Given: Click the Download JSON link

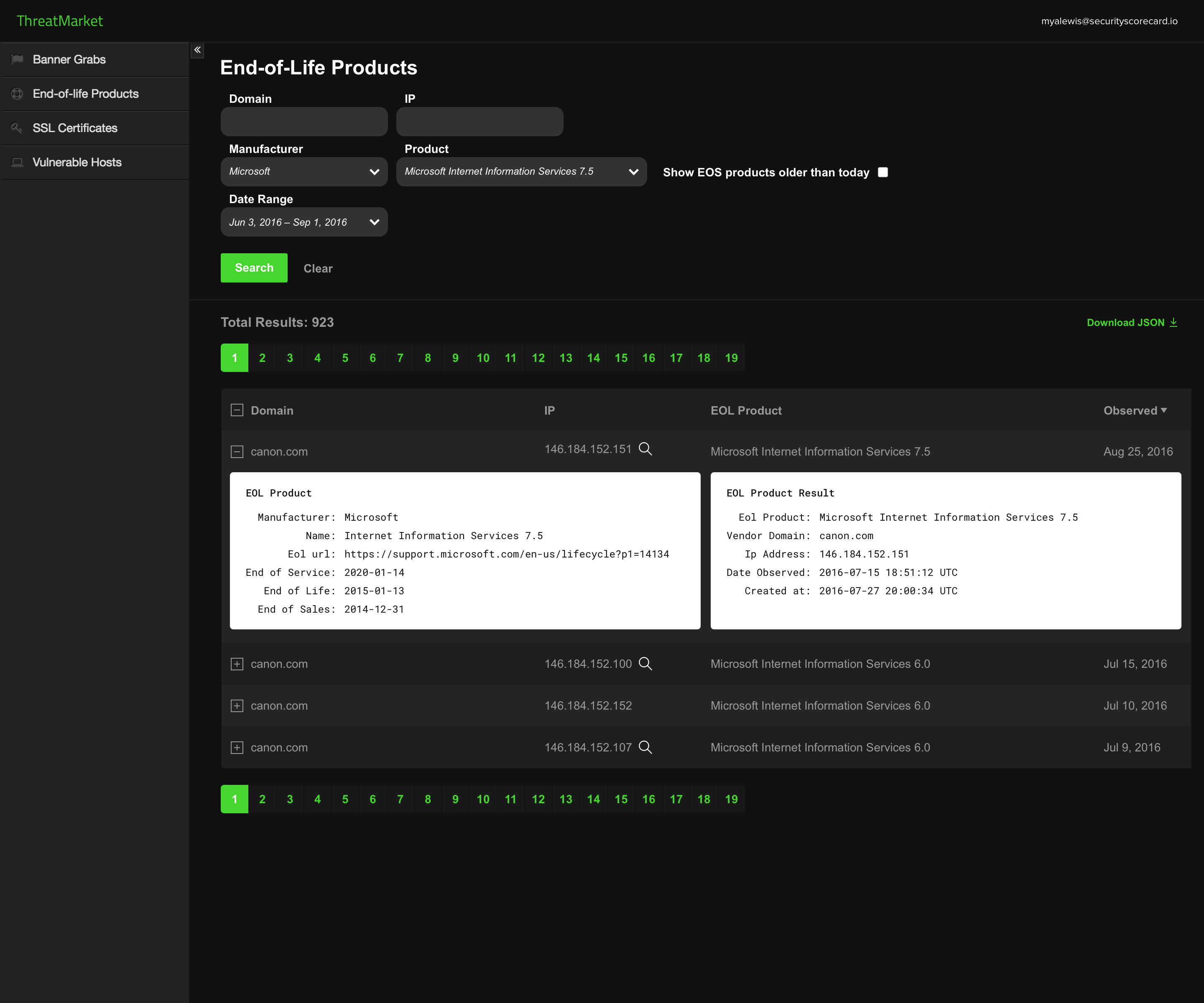Looking at the screenshot, I should 1132,322.
